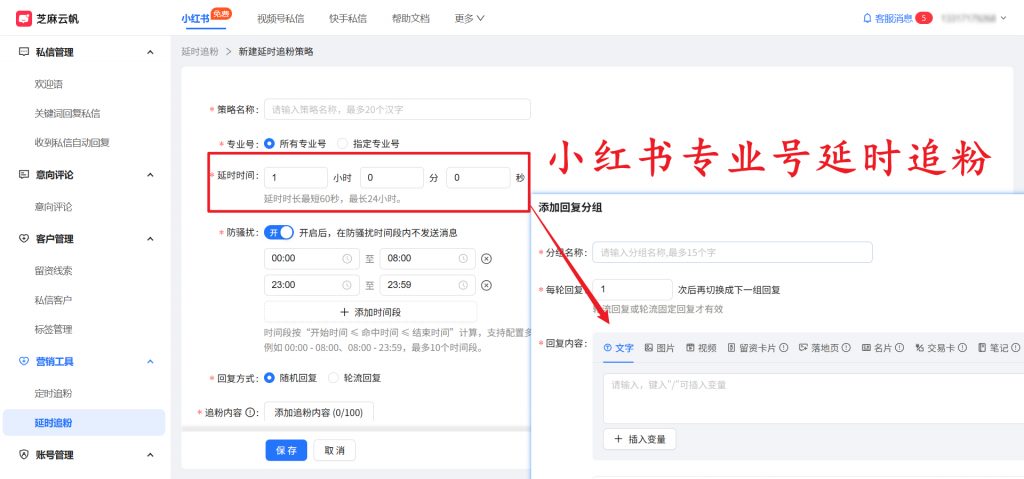This screenshot has height=479, width=1024.
Task: Remove the 23:00 至 23:59 time range
Action: (x=486, y=286)
